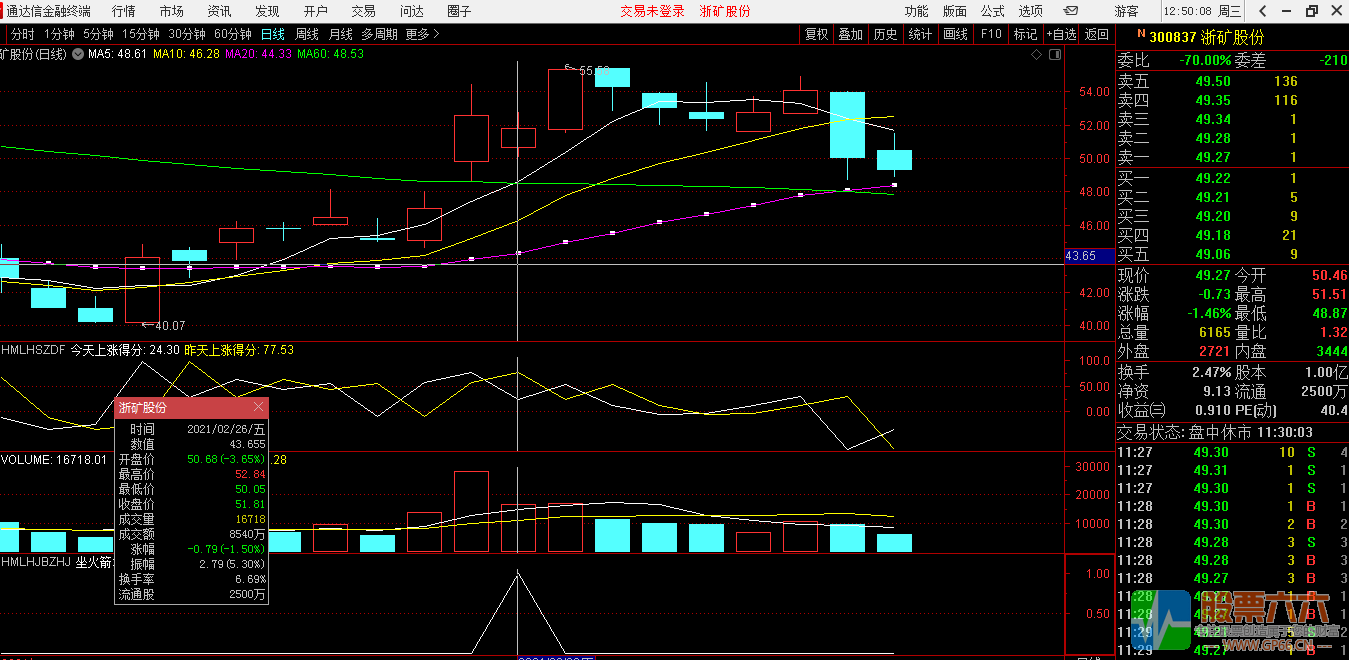
Task: Click the diamond icon above the price axis
Action: pos(1035,55)
